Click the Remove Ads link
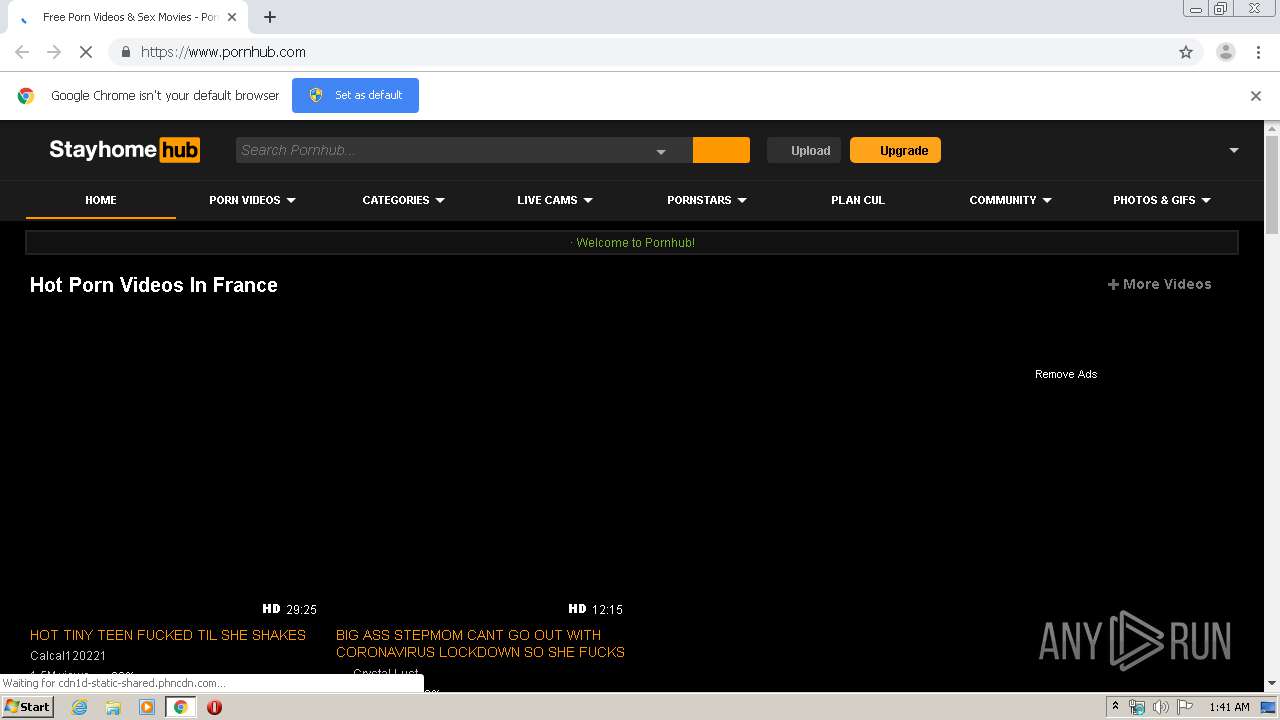 pos(1066,374)
